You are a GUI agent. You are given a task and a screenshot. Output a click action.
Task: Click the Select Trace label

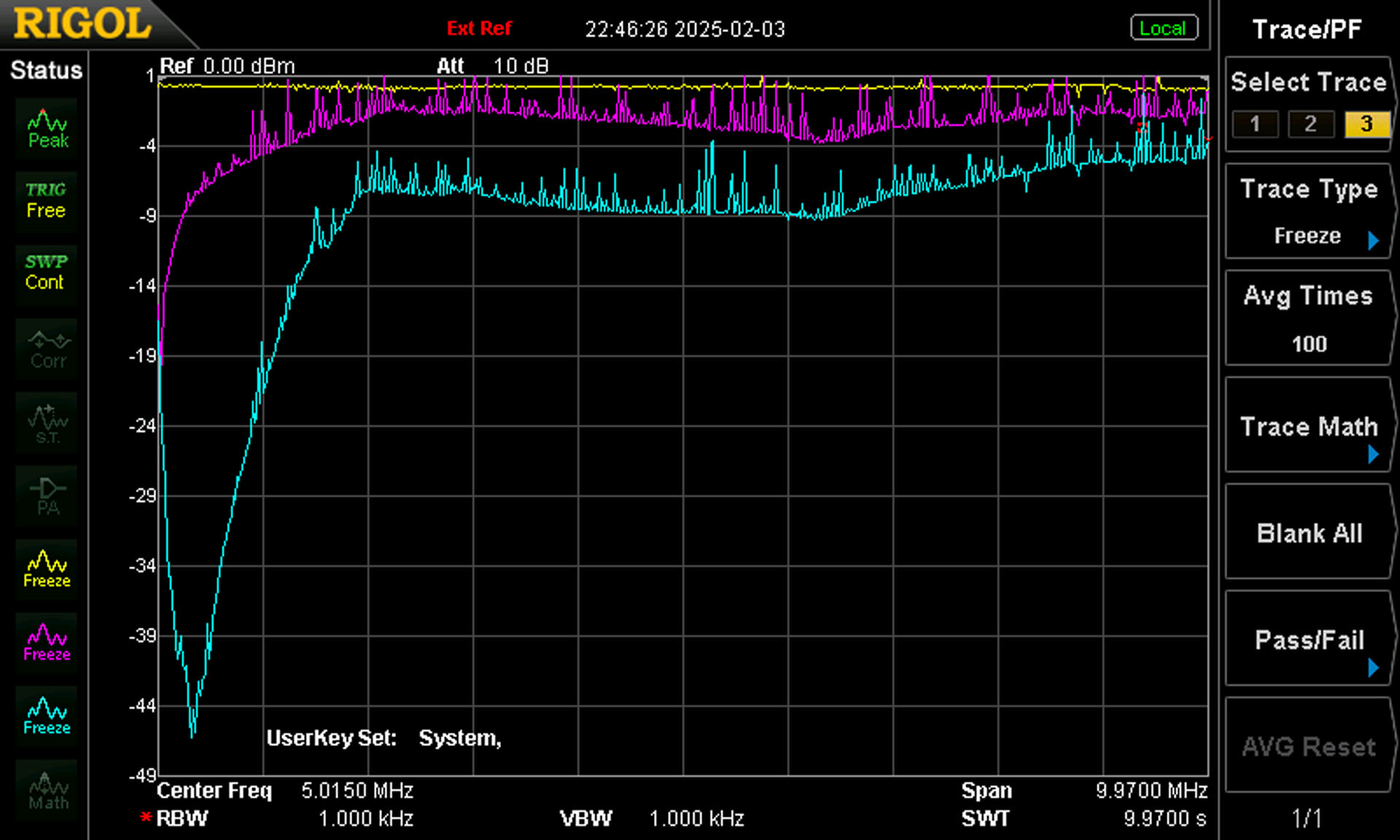(x=1309, y=82)
